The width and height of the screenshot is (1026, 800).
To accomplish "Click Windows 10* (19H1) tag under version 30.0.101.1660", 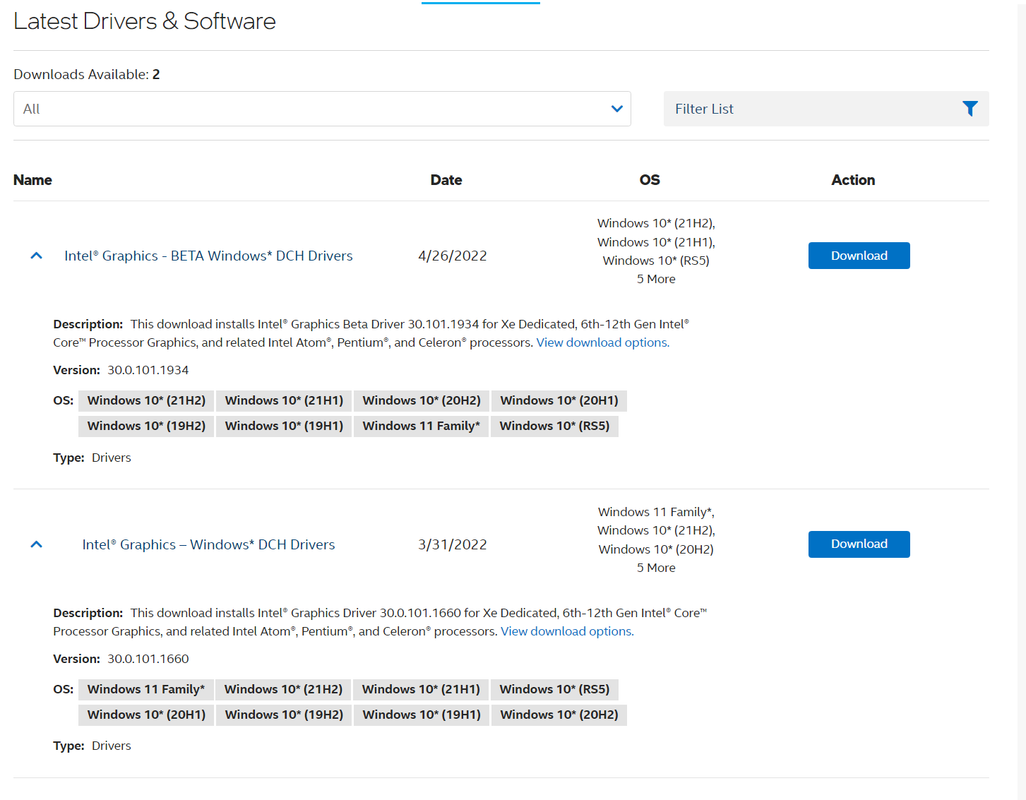I will coord(421,714).
